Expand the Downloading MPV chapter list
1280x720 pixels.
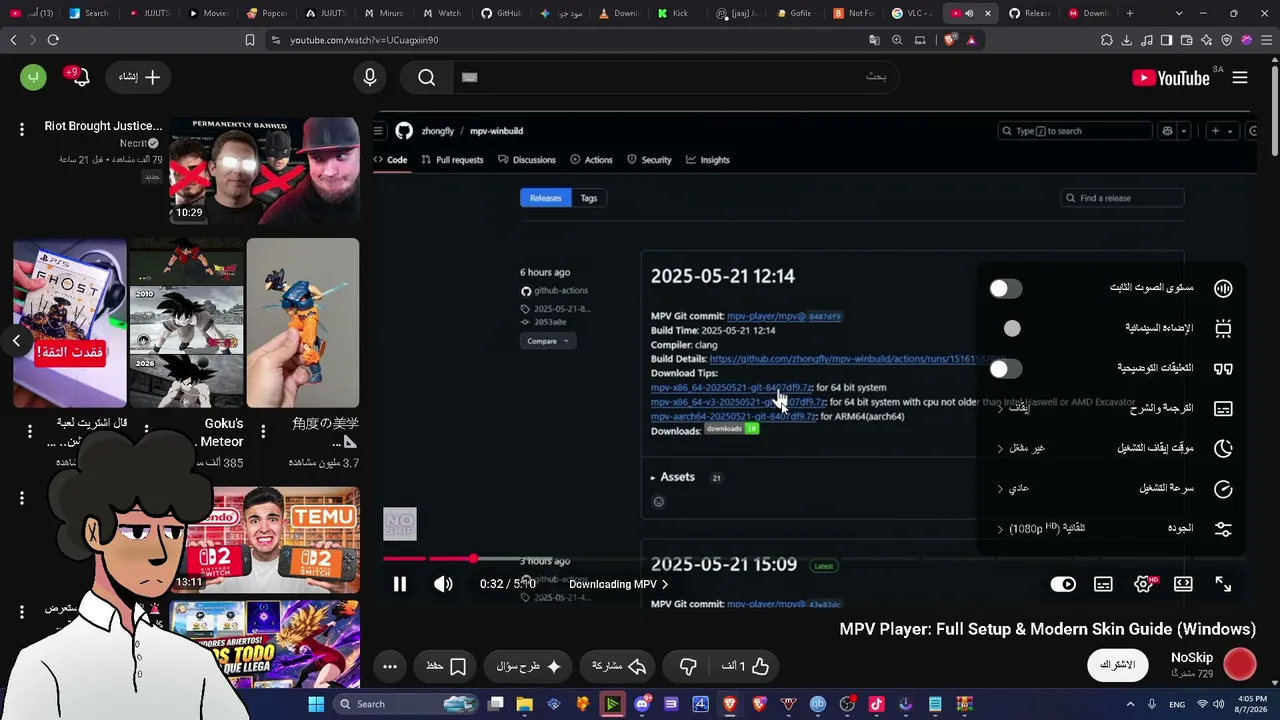pos(618,584)
